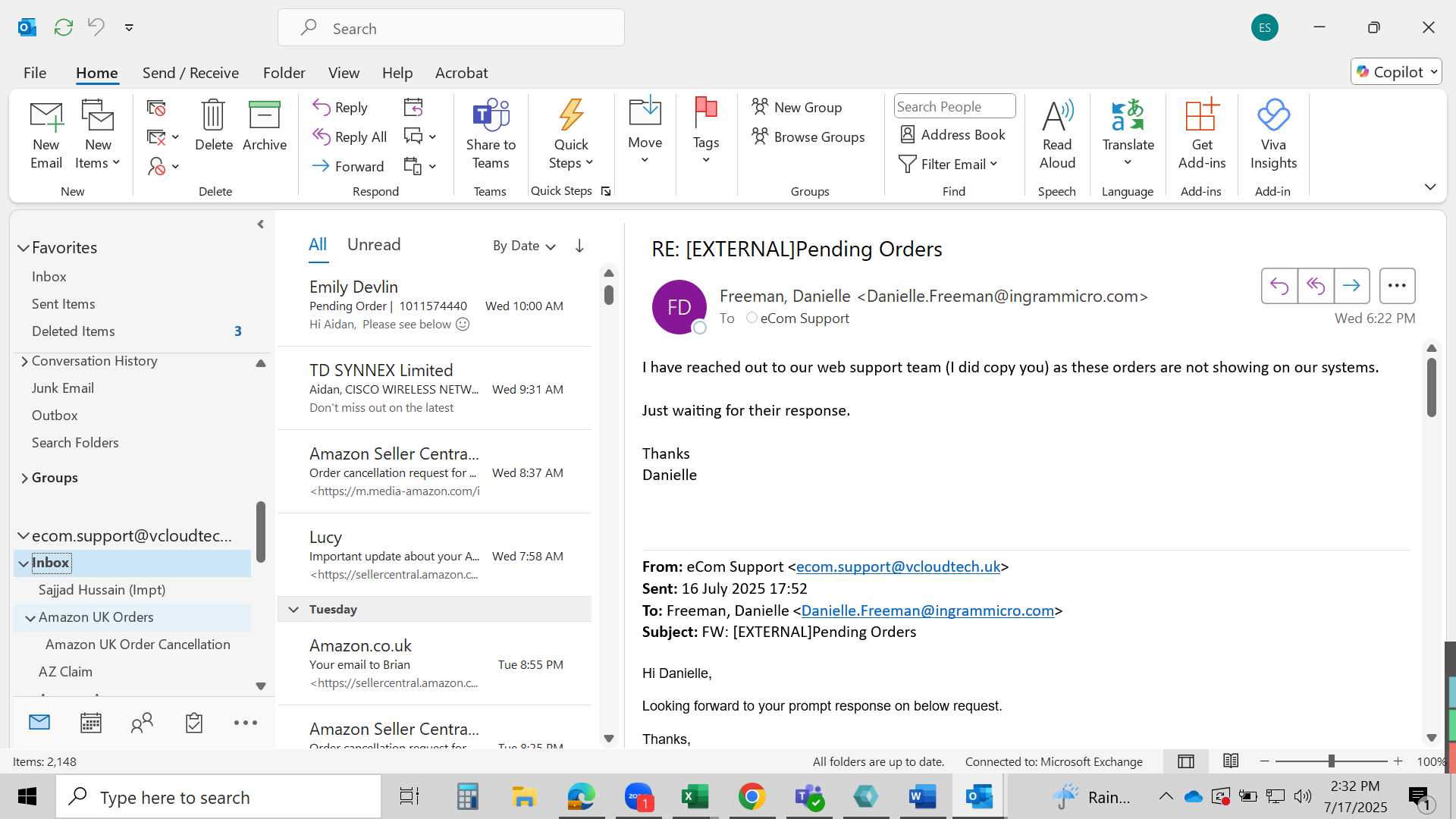Open the Folder ribbon tab

click(284, 73)
